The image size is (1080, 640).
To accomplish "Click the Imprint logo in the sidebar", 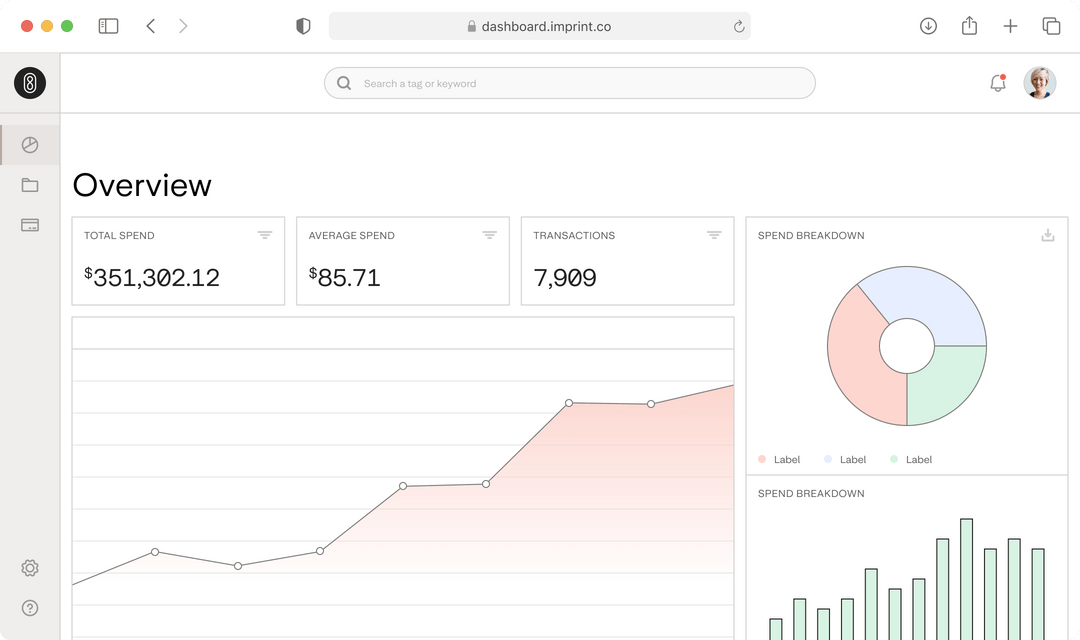I will 30,83.
